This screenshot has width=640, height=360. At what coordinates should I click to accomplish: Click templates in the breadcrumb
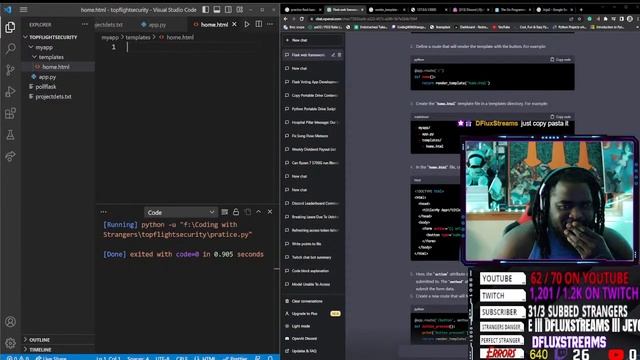[138, 37]
